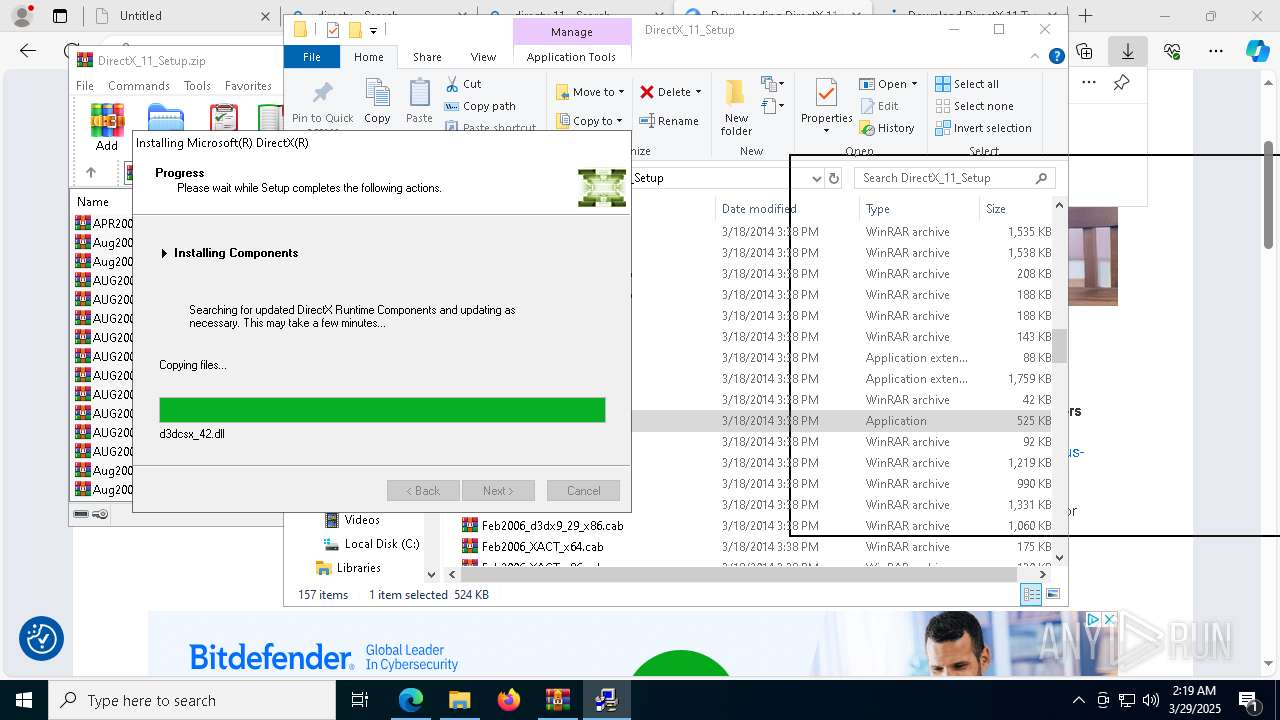Open WinRAR Favorites menu
Screen dimensions: 1280x720
pos(248,86)
